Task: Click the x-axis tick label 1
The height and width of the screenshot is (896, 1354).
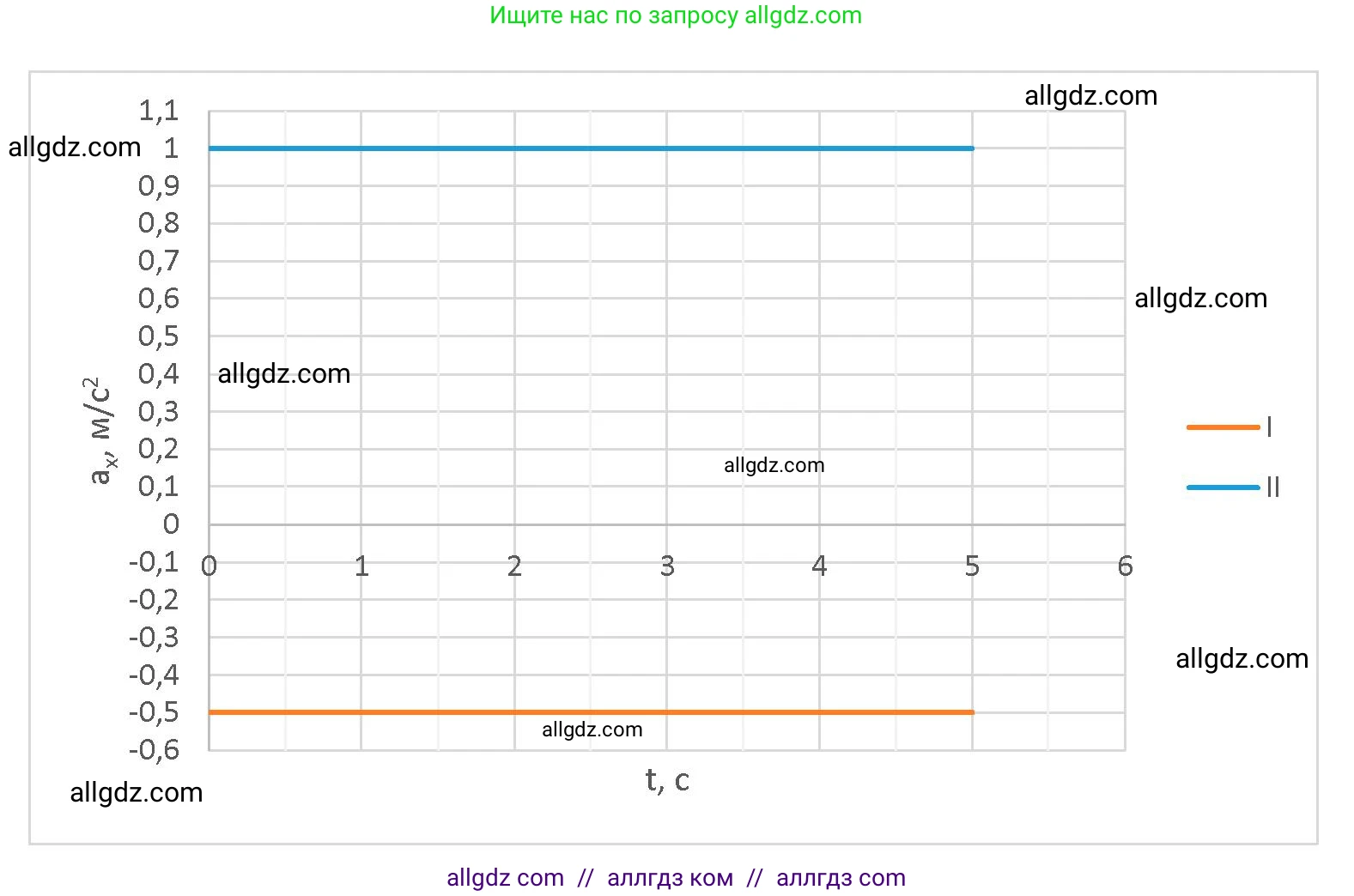Action: click(x=361, y=566)
